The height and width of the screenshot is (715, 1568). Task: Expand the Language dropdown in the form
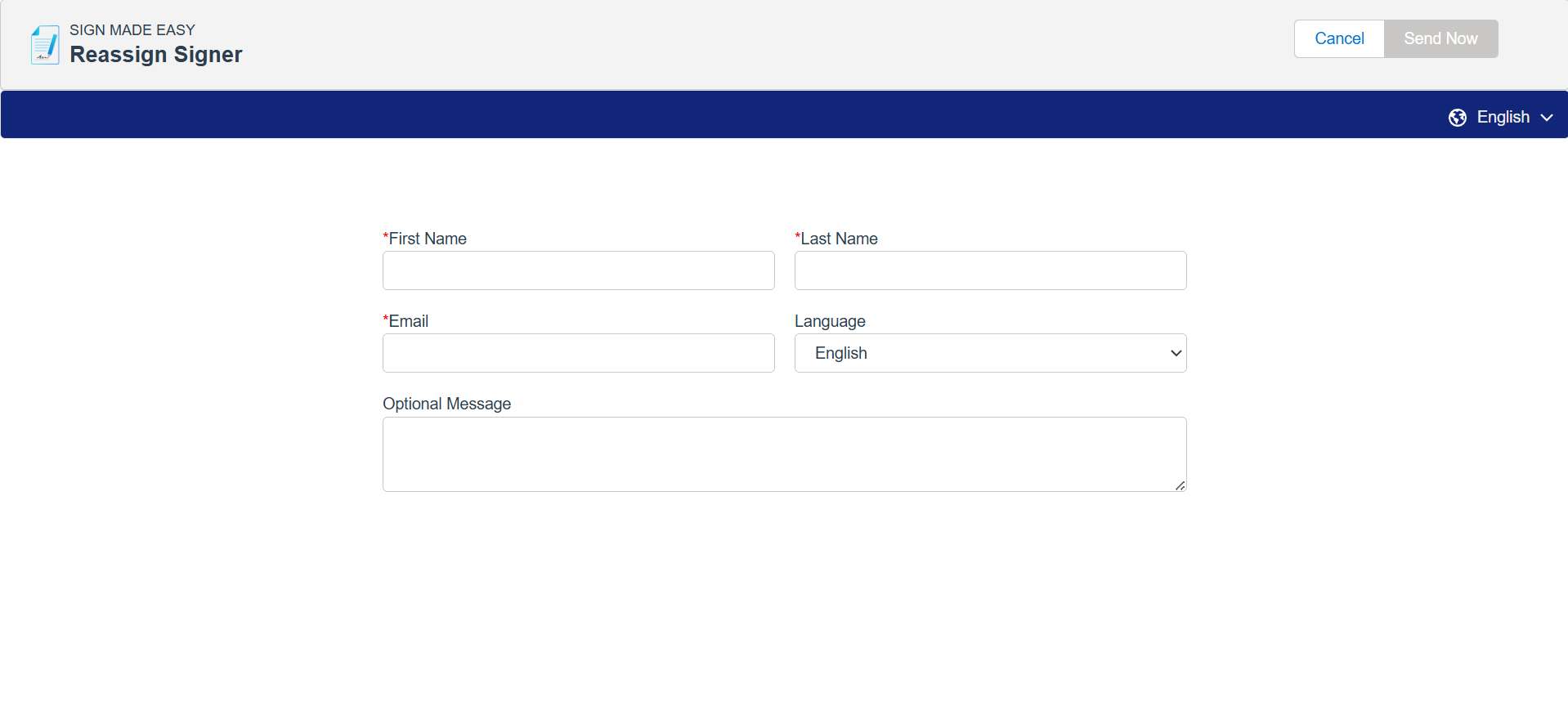click(x=990, y=353)
